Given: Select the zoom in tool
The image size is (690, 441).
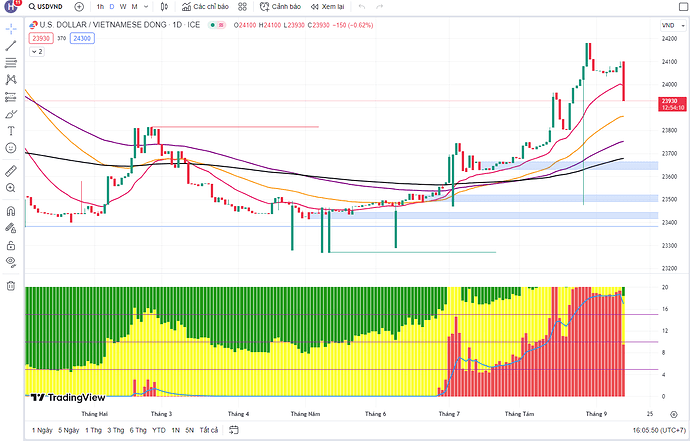Looking at the screenshot, I should coord(11,188).
